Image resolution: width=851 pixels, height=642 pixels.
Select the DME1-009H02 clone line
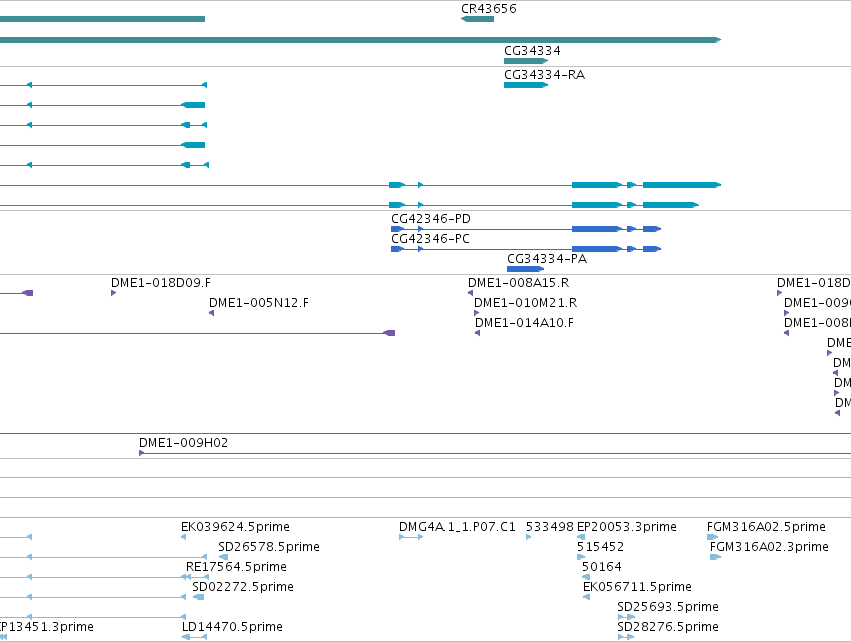pyautogui.click(x=495, y=453)
